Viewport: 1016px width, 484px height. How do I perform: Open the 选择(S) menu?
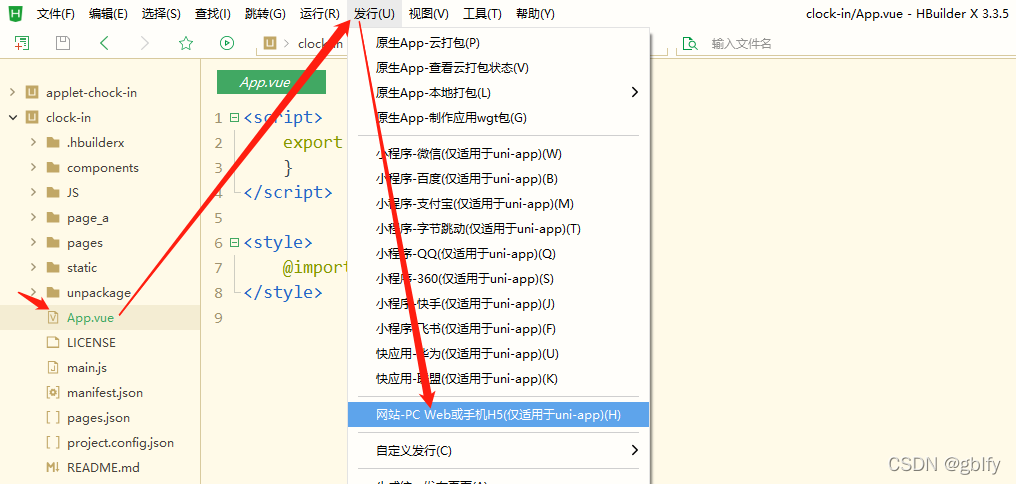point(161,14)
